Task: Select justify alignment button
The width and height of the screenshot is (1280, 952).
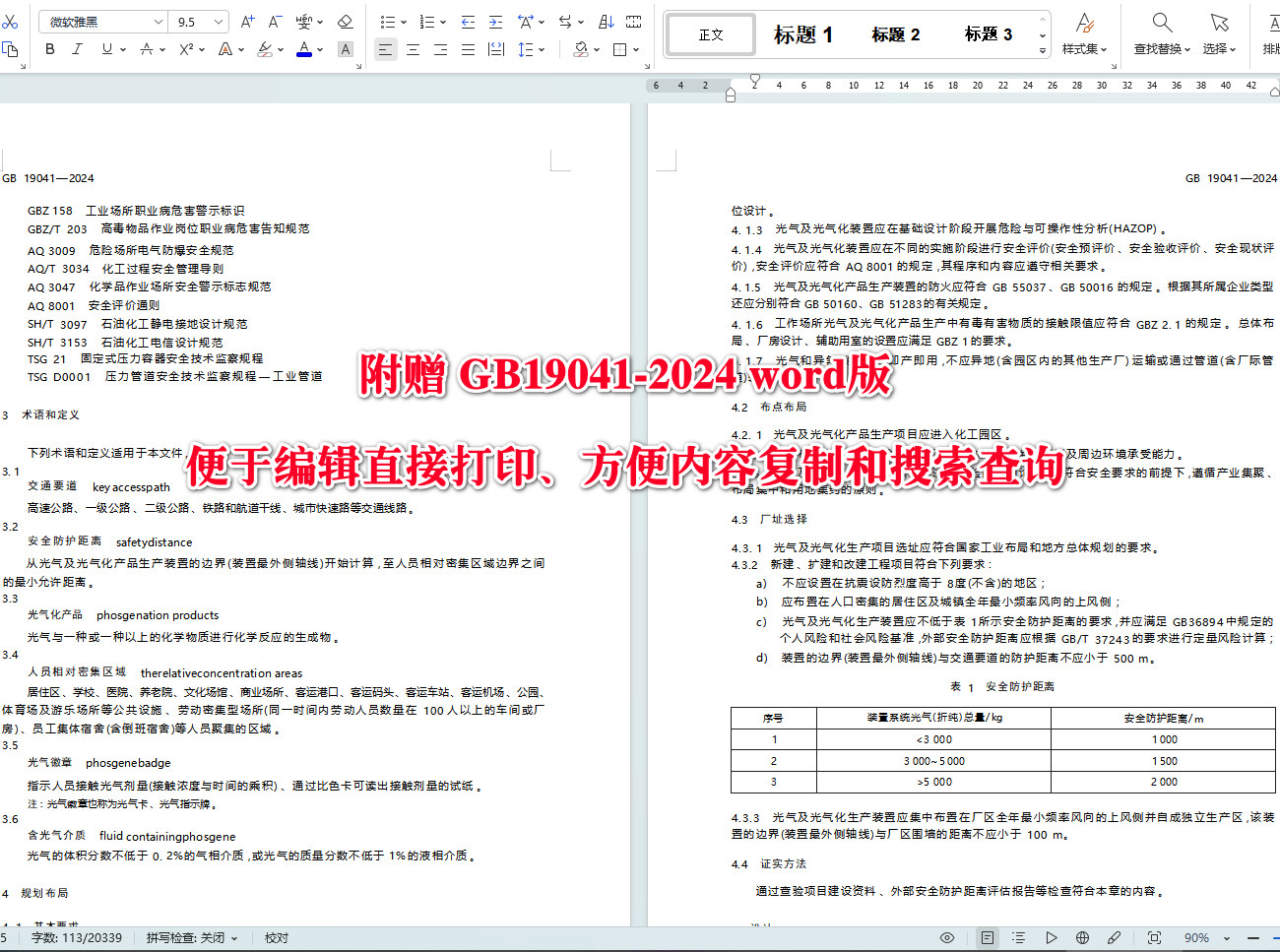Action: click(x=468, y=48)
